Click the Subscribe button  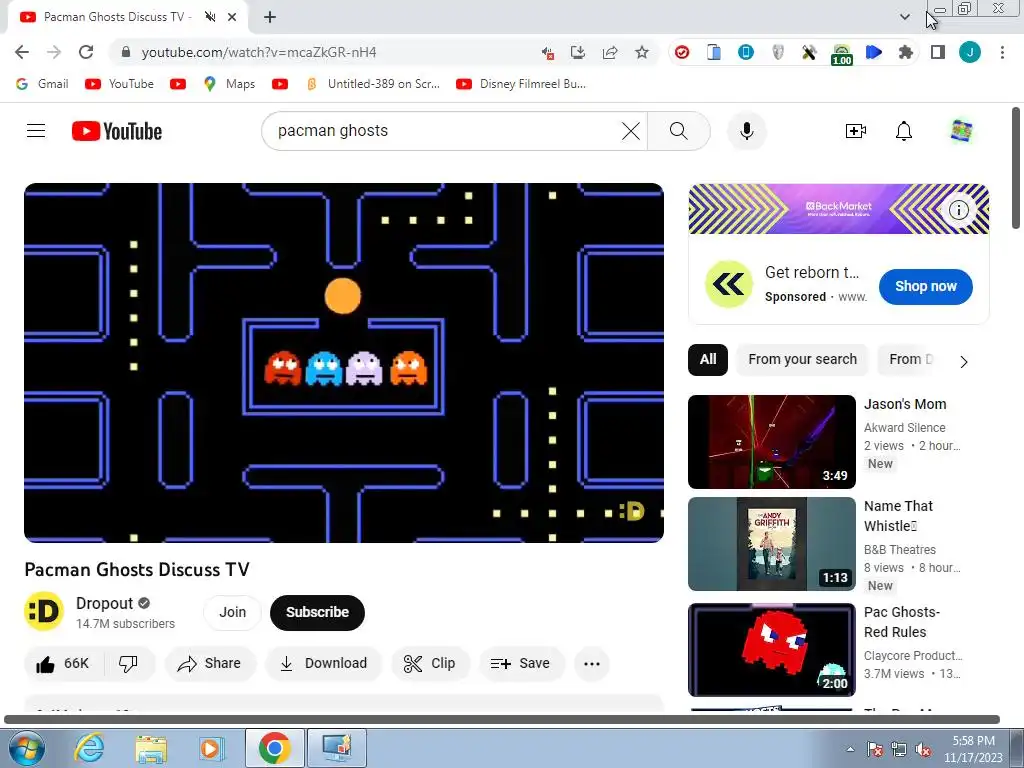[317, 613]
